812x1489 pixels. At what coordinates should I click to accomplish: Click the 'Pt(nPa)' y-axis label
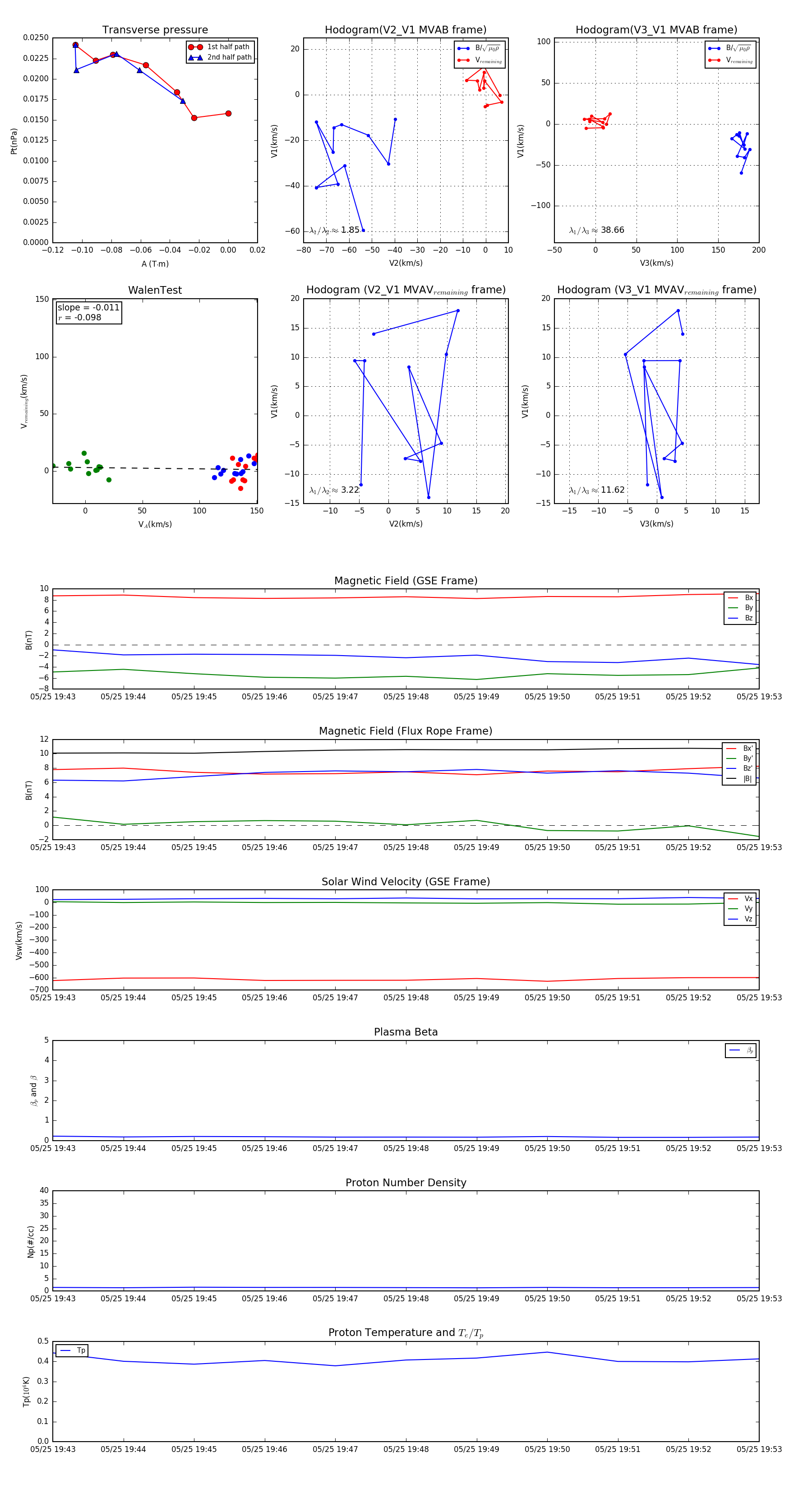point(14,141)
